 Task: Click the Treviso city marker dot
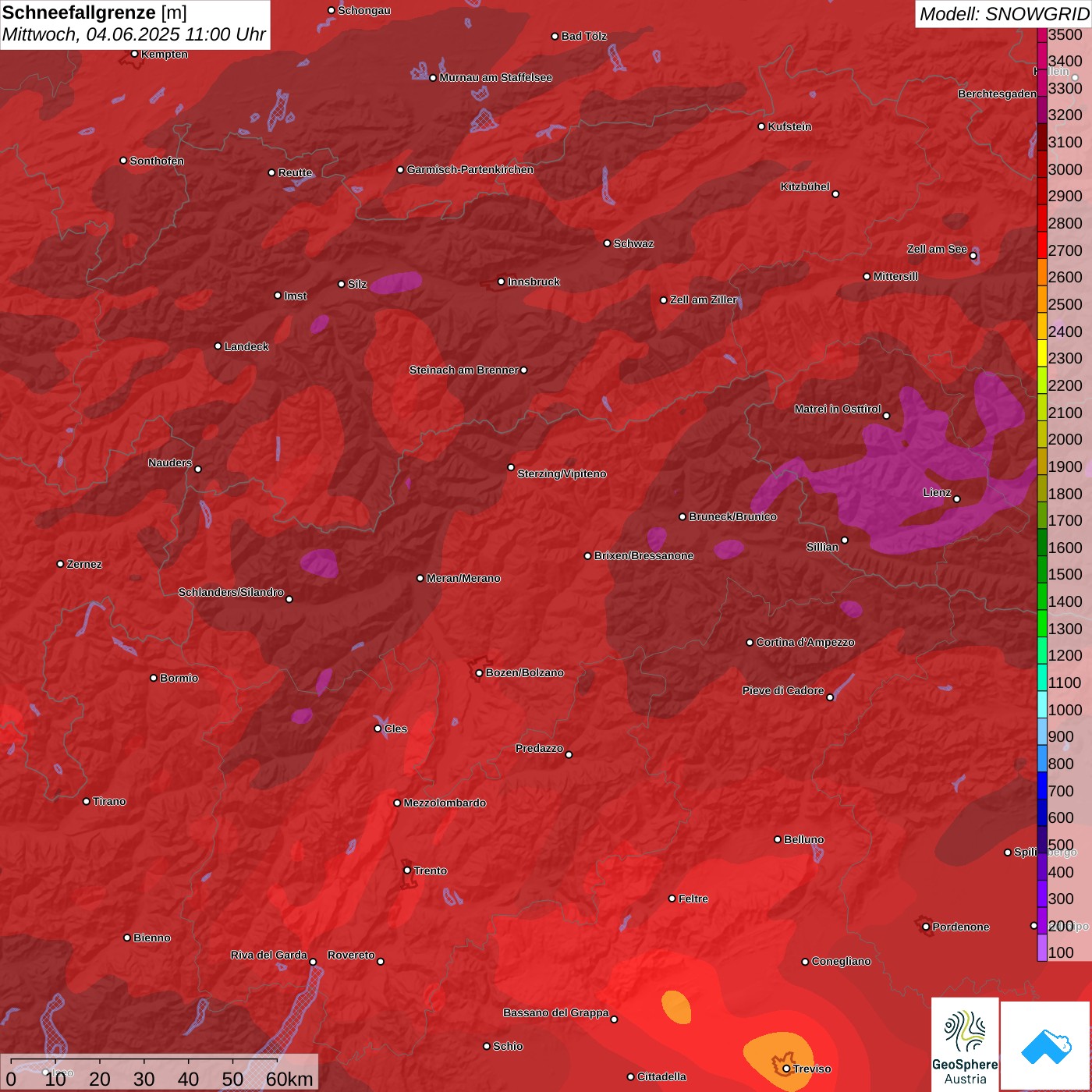click(786, 1069)
